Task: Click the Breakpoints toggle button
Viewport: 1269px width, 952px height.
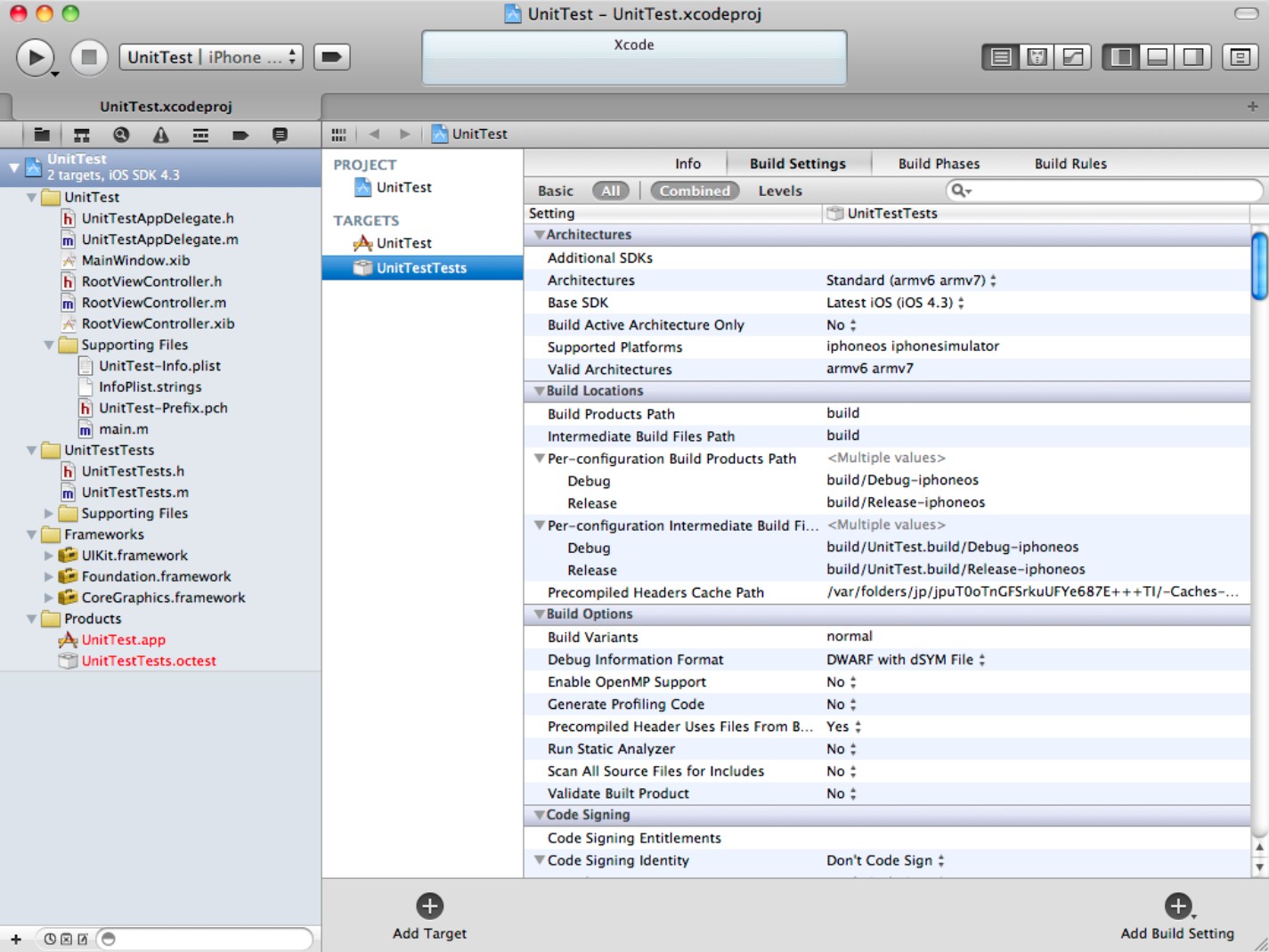Action: (331, 57)
